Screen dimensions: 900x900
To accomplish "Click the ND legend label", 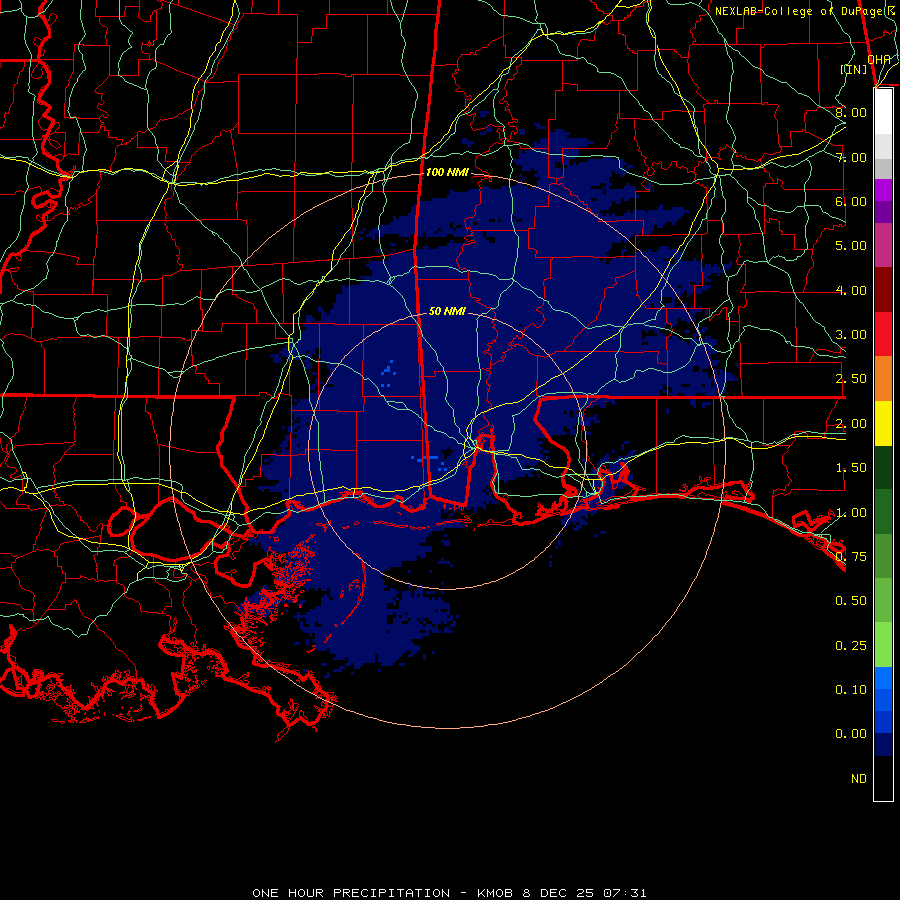I will (859, 779).
